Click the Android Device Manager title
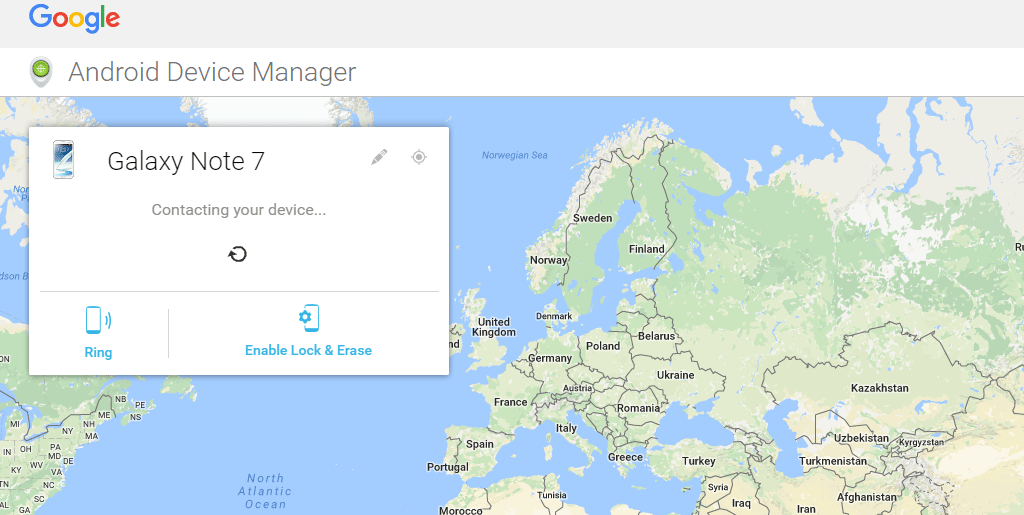This screenshot has width=1024, height=515. click(x=212, y=72)
